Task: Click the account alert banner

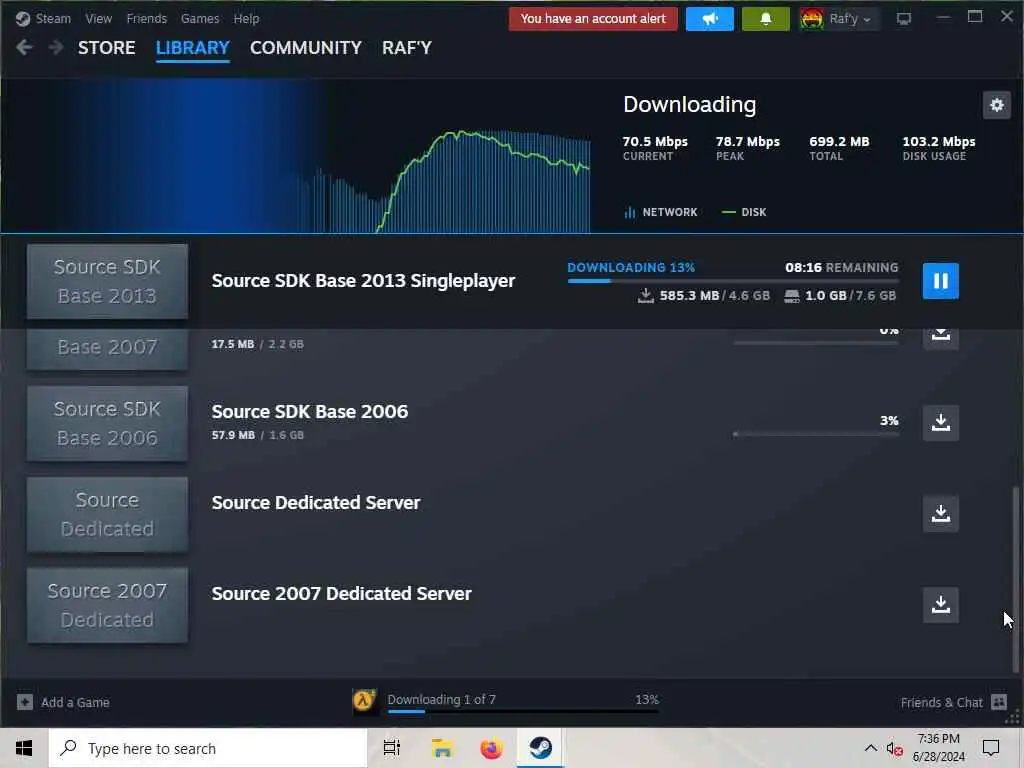Action: [x=593, y=19]
